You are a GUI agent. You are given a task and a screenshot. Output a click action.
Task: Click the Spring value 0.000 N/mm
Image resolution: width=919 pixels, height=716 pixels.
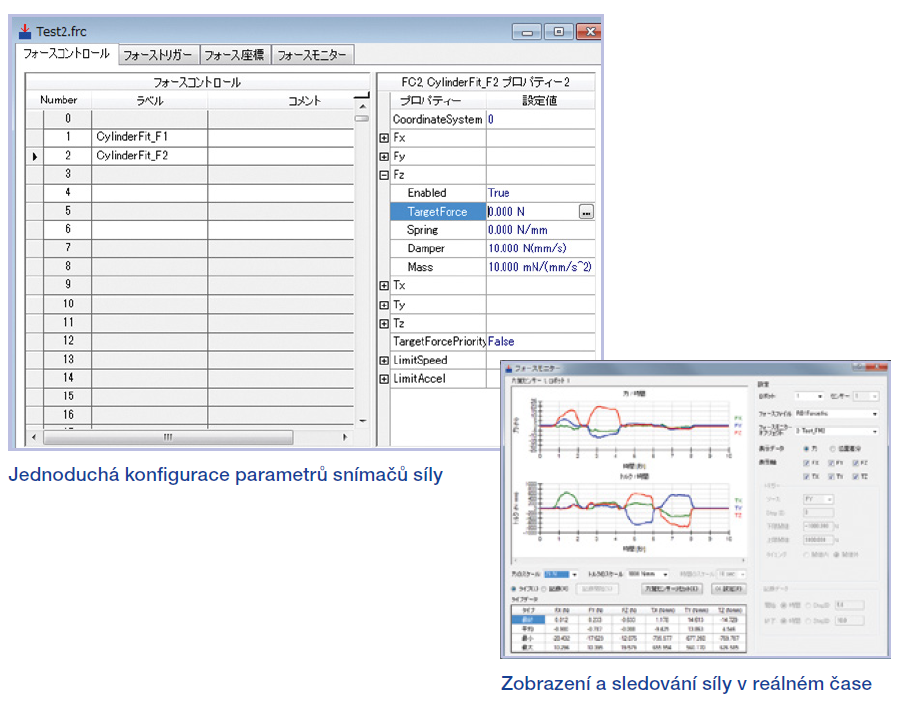coord(540,230)
